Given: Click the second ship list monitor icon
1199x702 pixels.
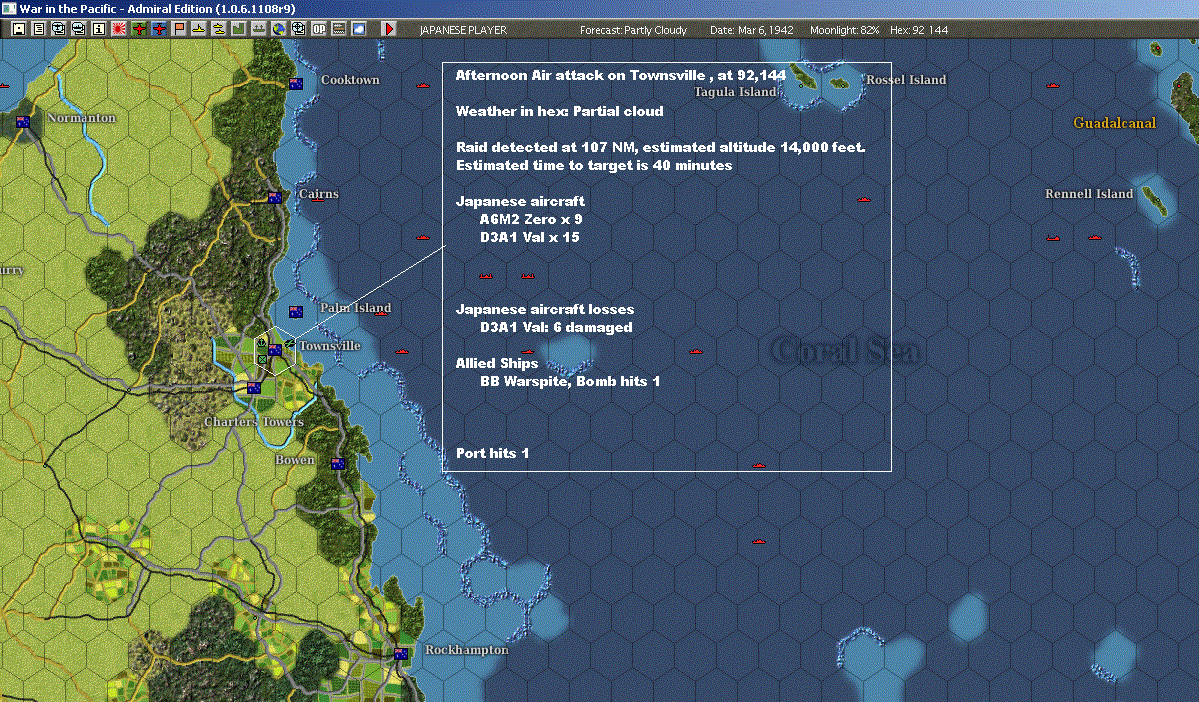Looking at the screenshot, I should [79, 29].
